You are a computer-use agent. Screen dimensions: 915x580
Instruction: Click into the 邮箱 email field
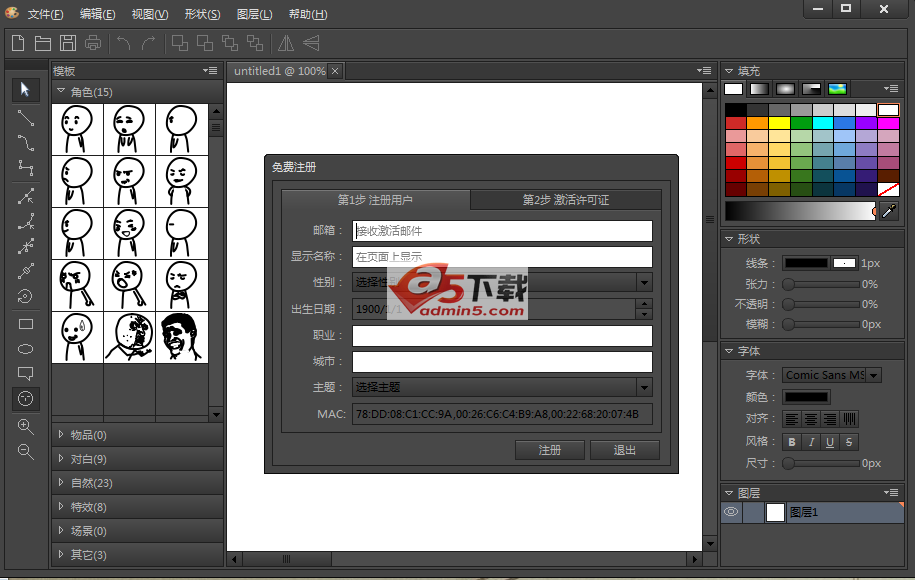[x=502, y=231]
